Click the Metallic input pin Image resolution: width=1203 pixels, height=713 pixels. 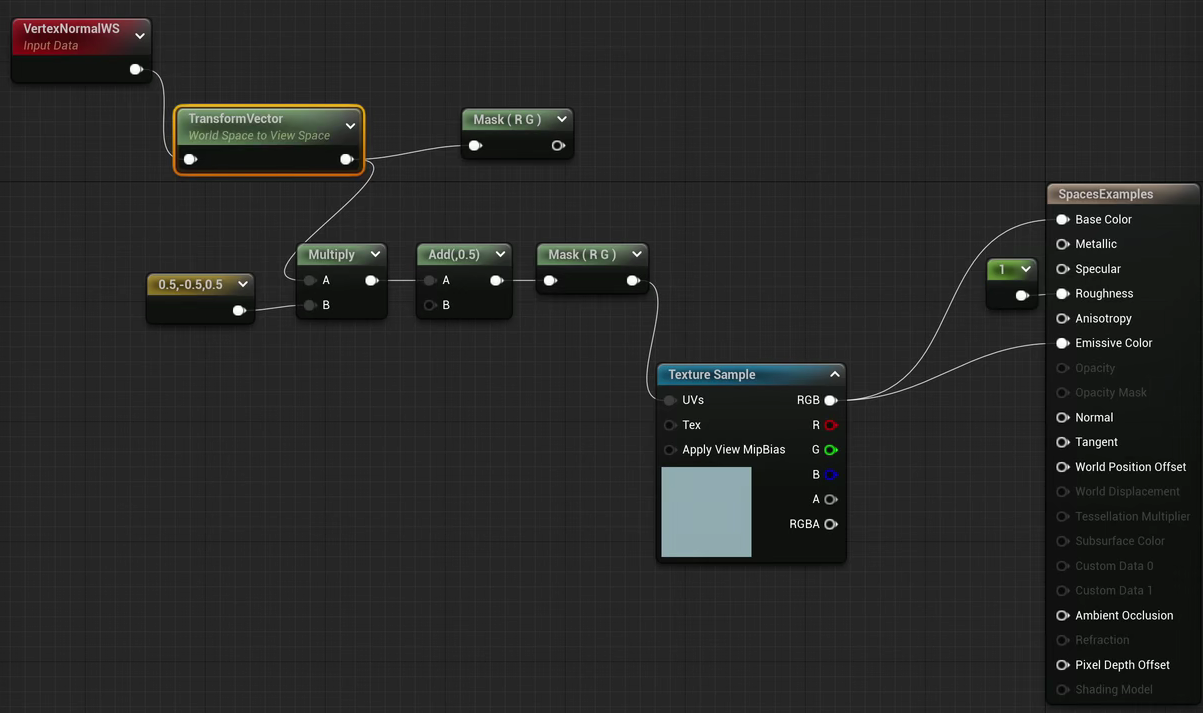1063,244
